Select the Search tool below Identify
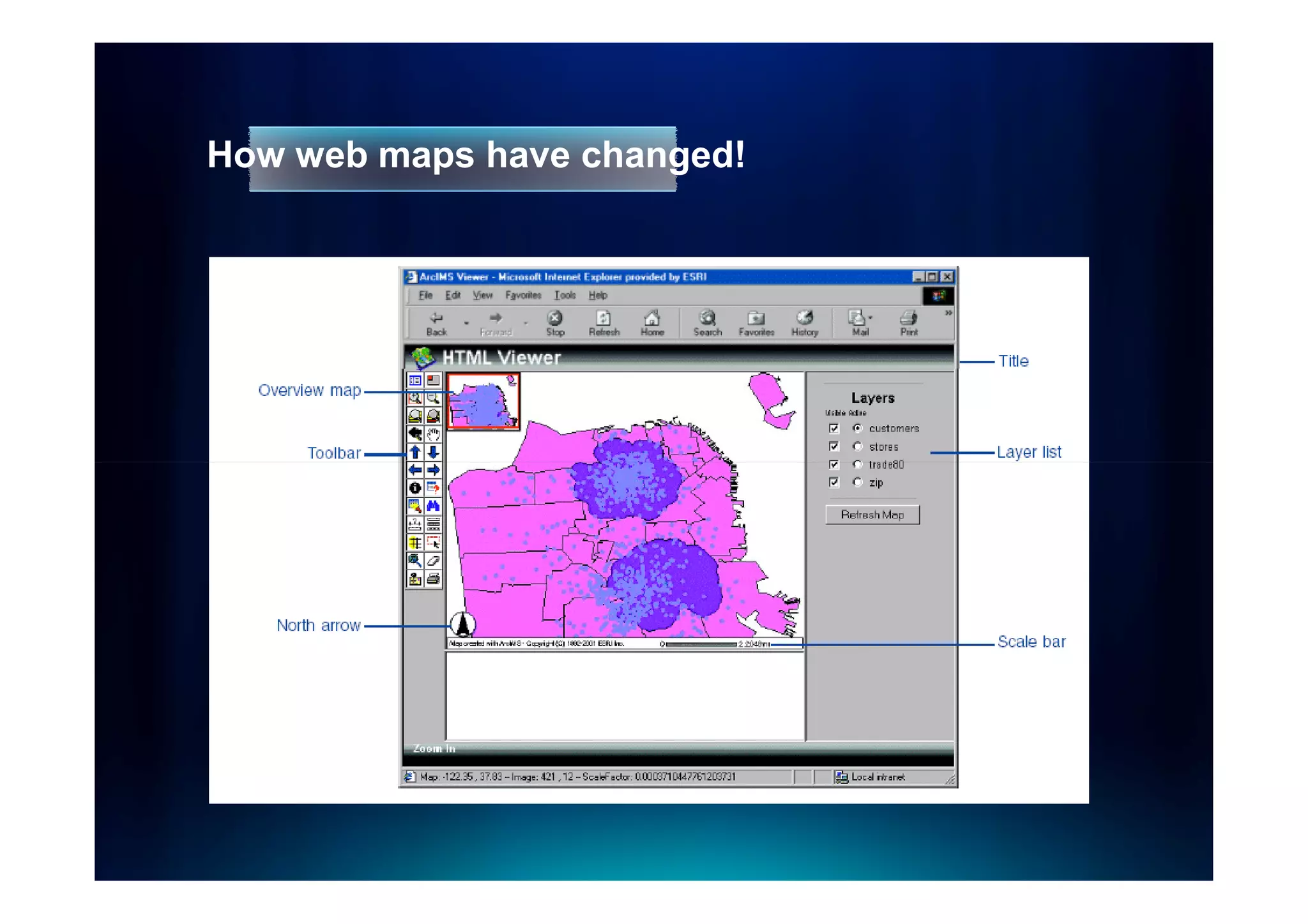The height and width of the screenshot is (924, 1308). pos(415,506)
